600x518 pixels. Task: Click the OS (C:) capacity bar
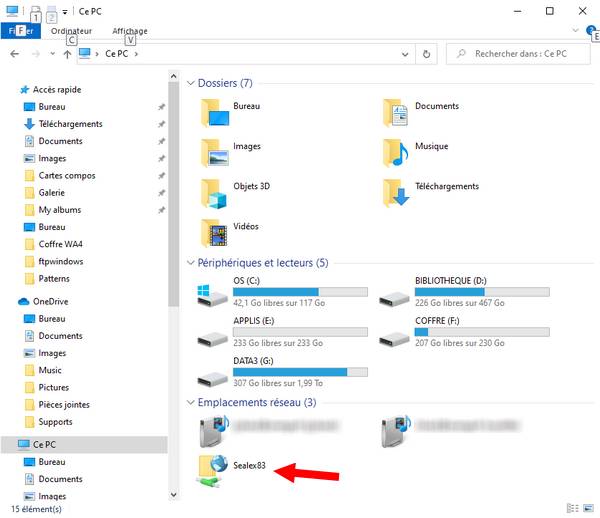click(x=300, y=292)
